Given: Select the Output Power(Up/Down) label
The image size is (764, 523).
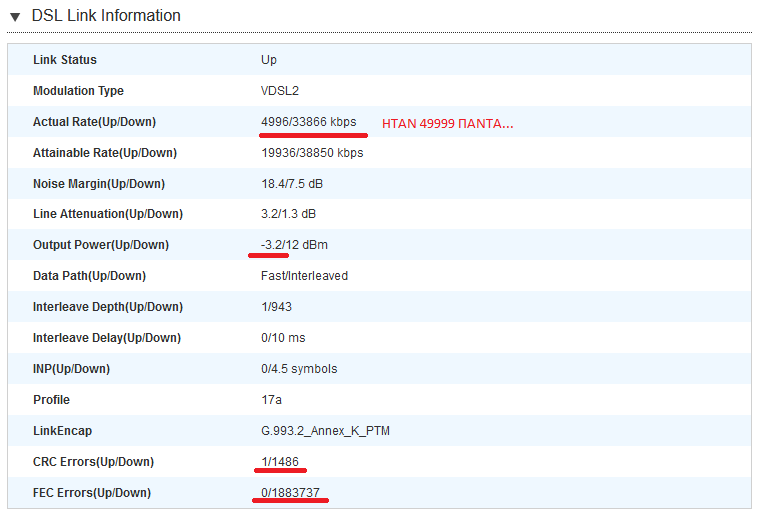Looking at the screenshot, I should [101, 245].
